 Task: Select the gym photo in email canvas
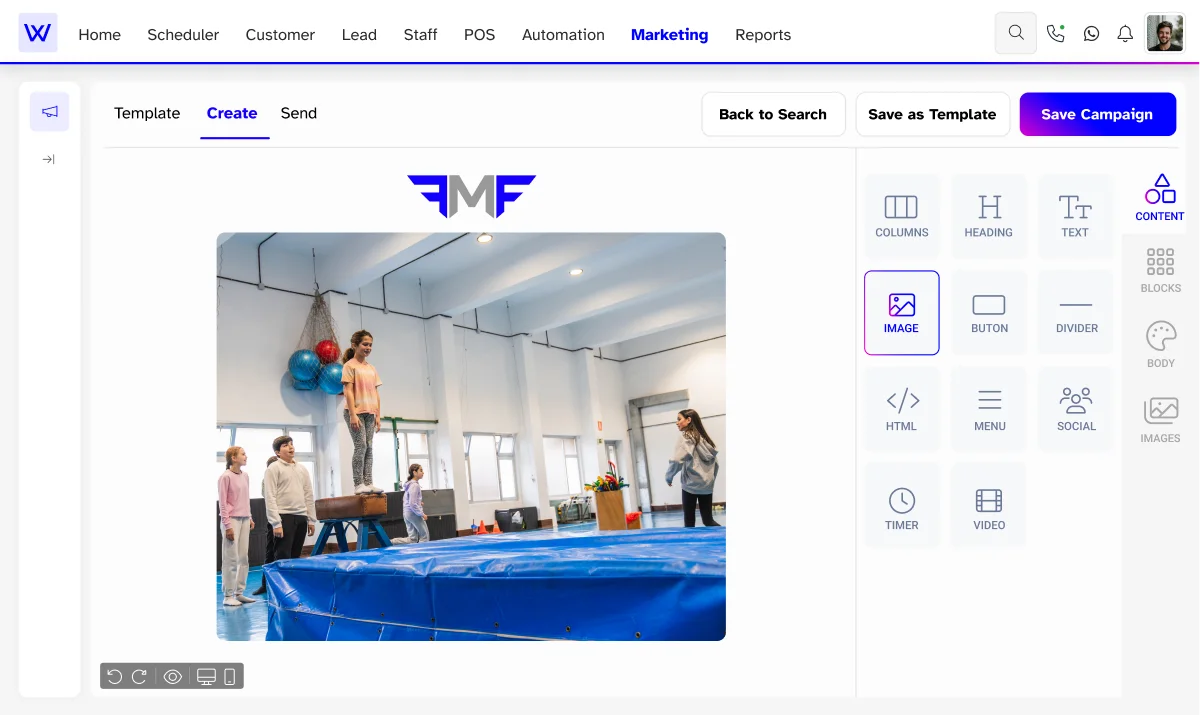click(471, 436)
